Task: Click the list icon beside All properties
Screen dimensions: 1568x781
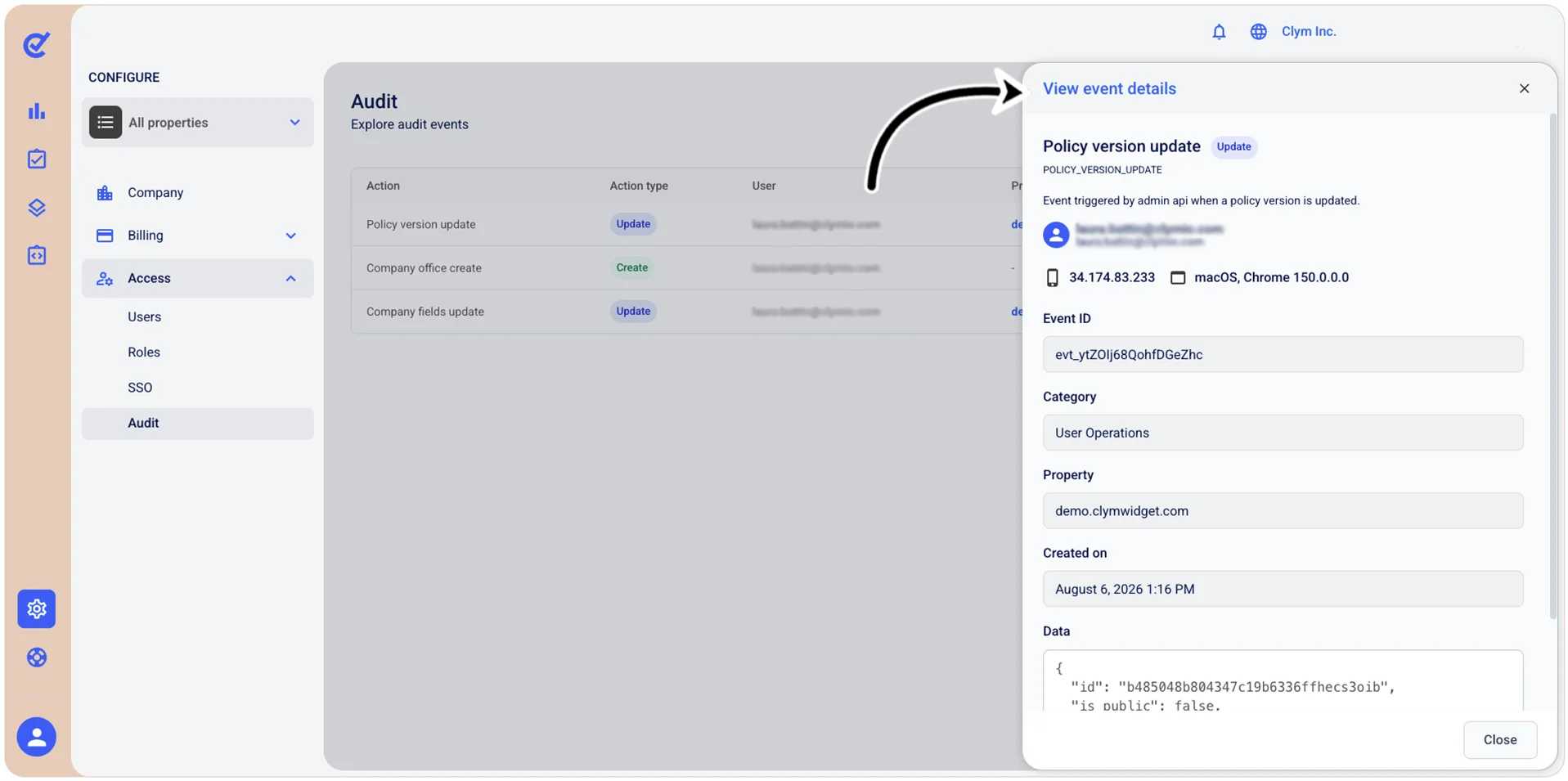Action: (106, 122)
